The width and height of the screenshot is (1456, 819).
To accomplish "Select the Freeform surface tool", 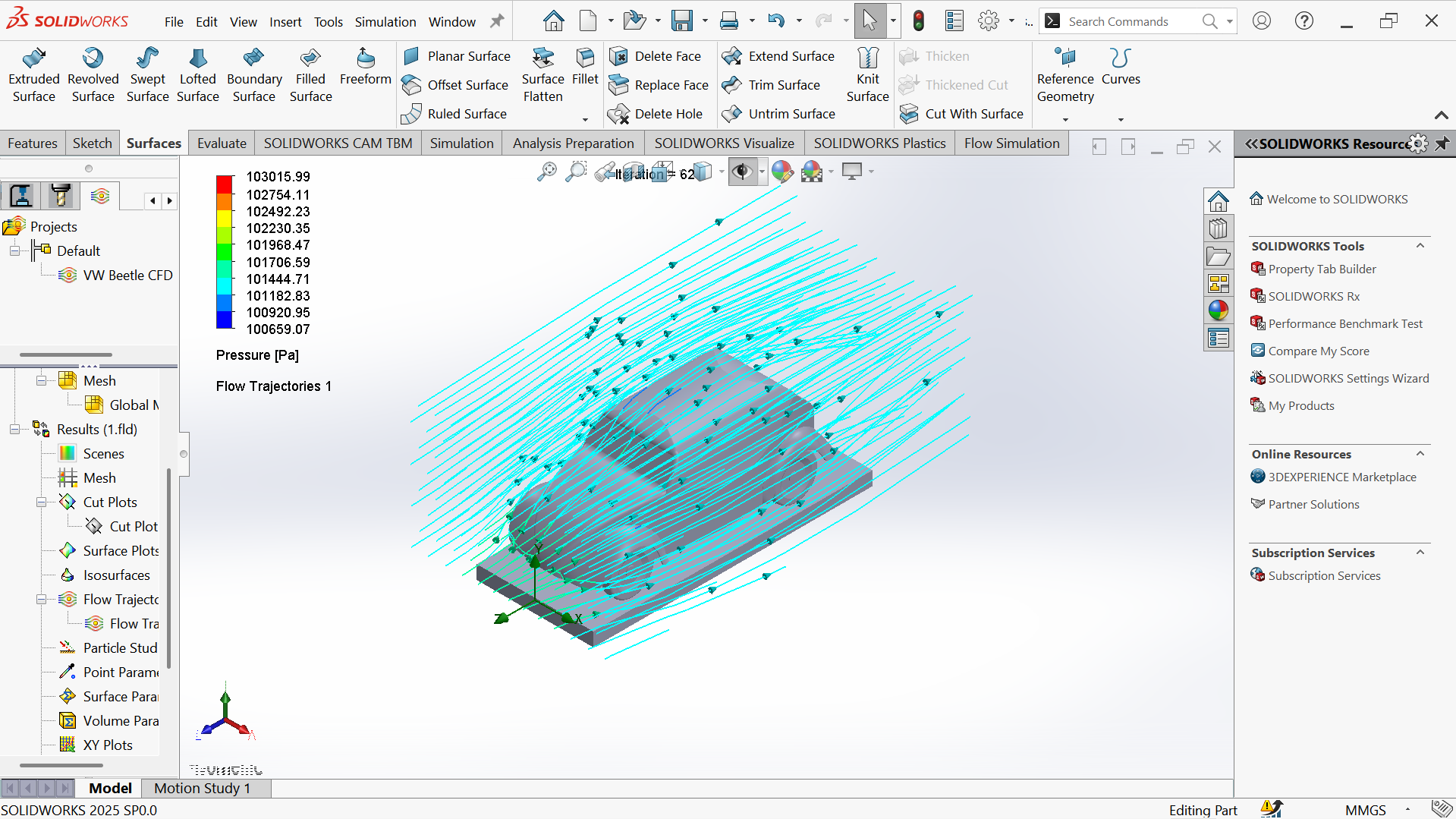I will click(x=366, y=67).
